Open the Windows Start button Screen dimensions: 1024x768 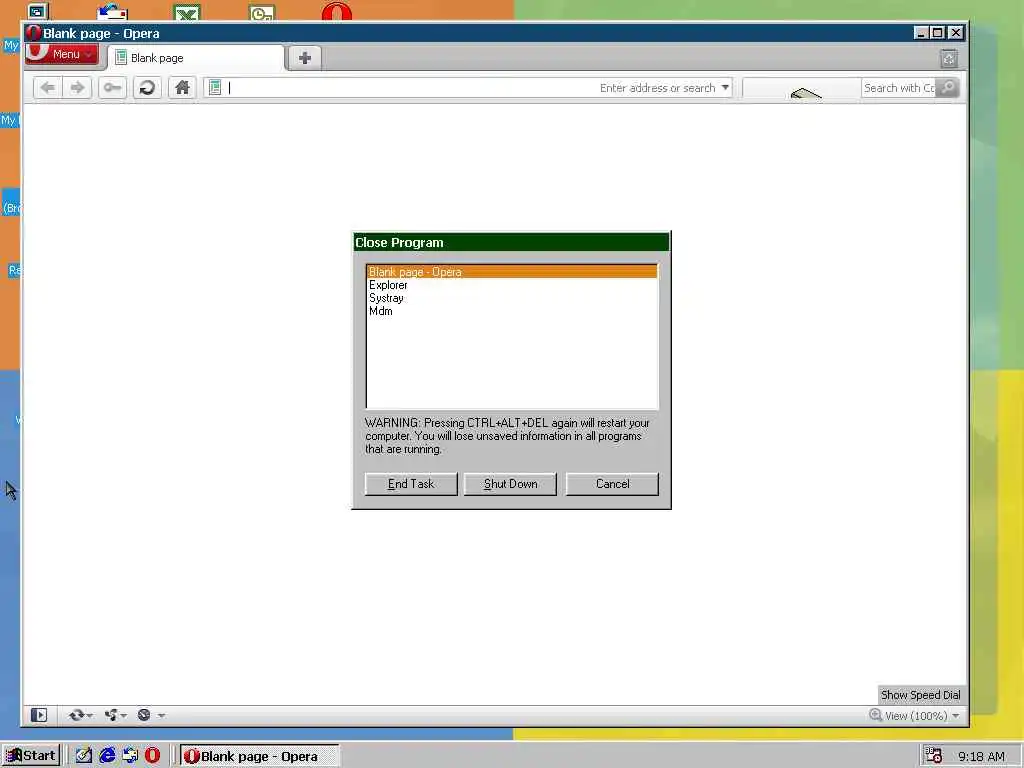coord(31,756)
